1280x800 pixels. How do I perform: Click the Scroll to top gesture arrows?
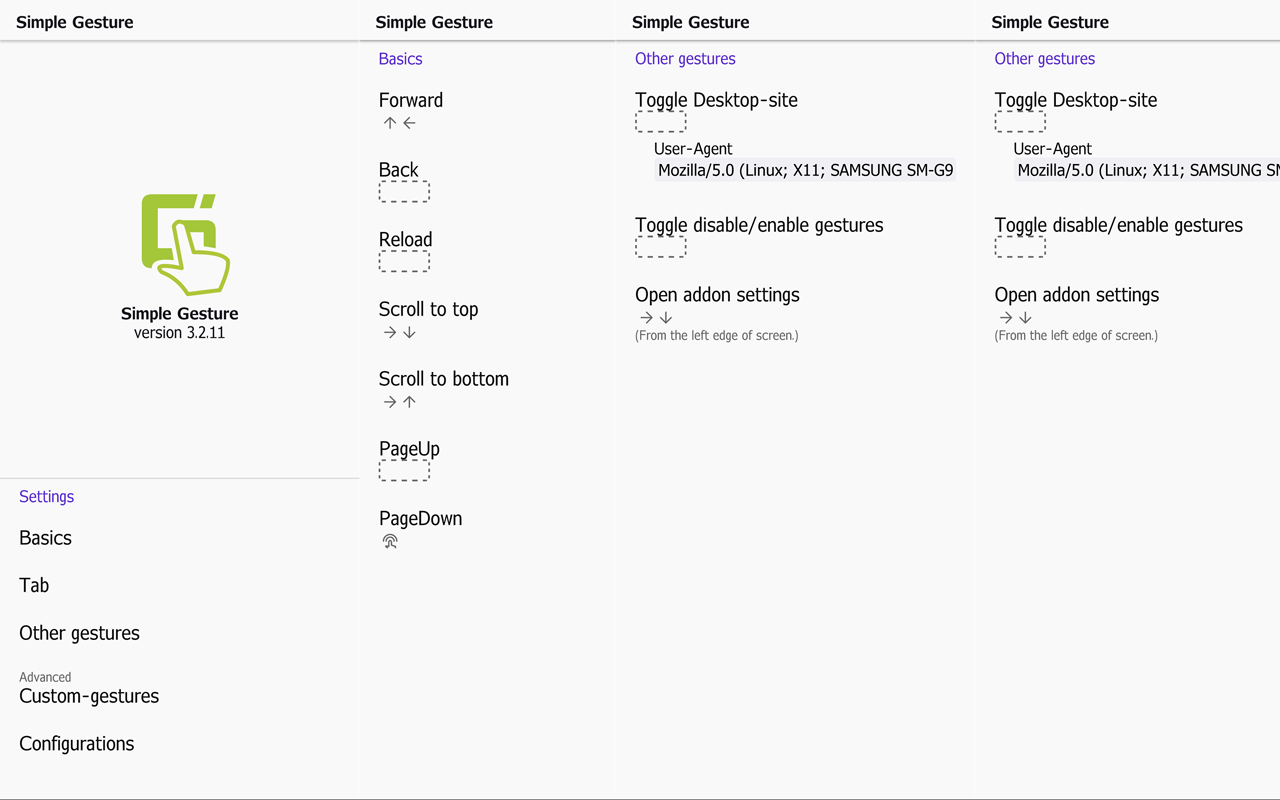pos(399,332)
